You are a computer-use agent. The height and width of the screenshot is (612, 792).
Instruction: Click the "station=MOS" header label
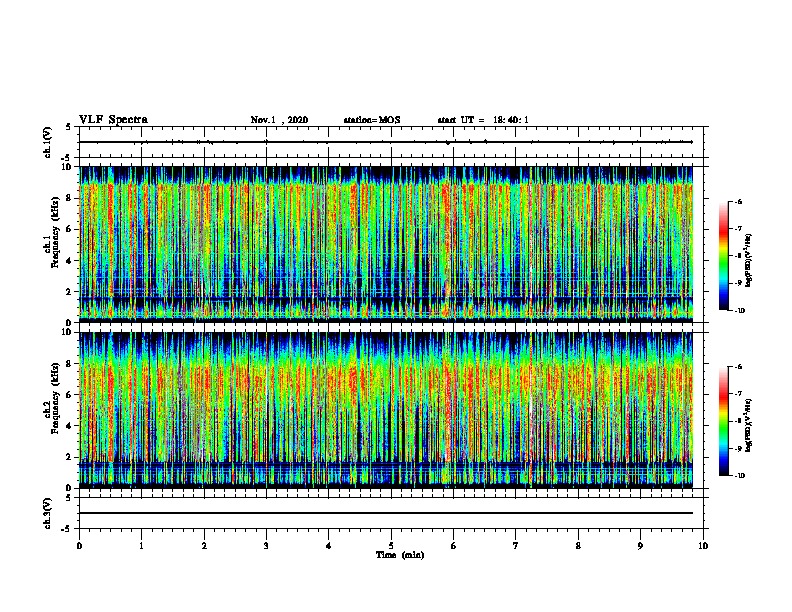pyautogui.click(x=372, y=120)
